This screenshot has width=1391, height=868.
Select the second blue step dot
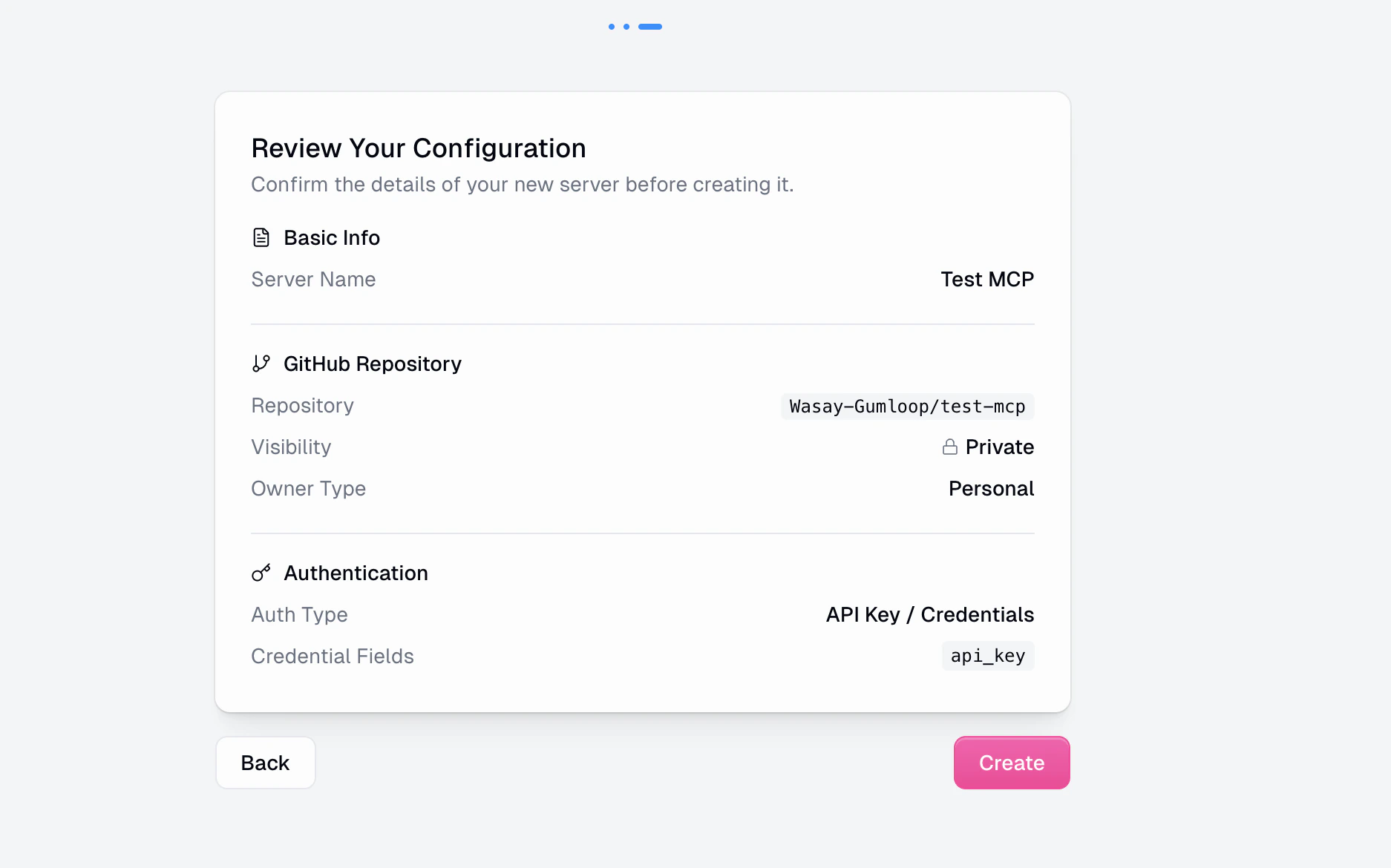627,26
